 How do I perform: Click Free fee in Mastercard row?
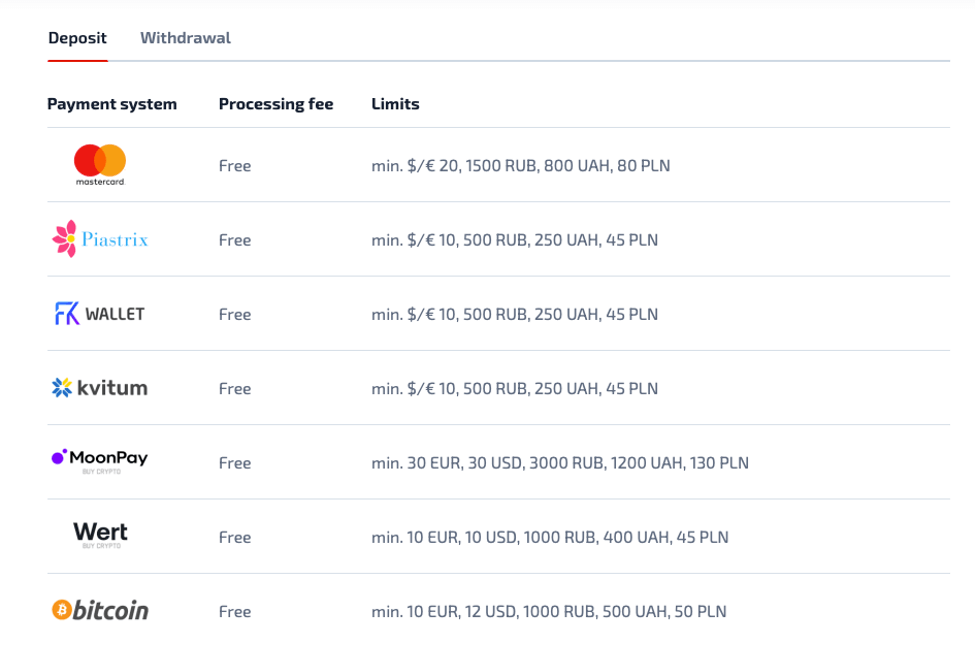[x=235, y=166]
